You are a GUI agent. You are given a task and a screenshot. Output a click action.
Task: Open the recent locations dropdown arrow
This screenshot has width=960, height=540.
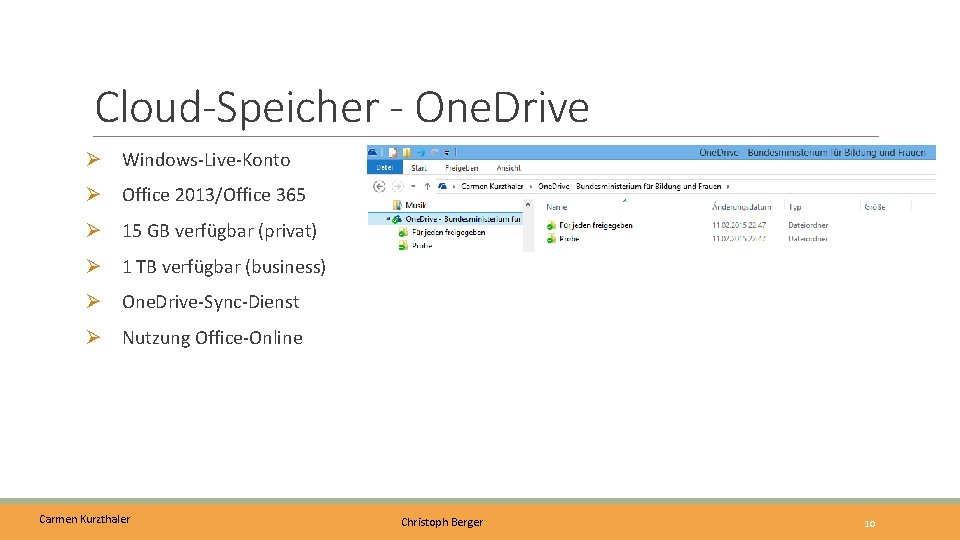[413, 186]
